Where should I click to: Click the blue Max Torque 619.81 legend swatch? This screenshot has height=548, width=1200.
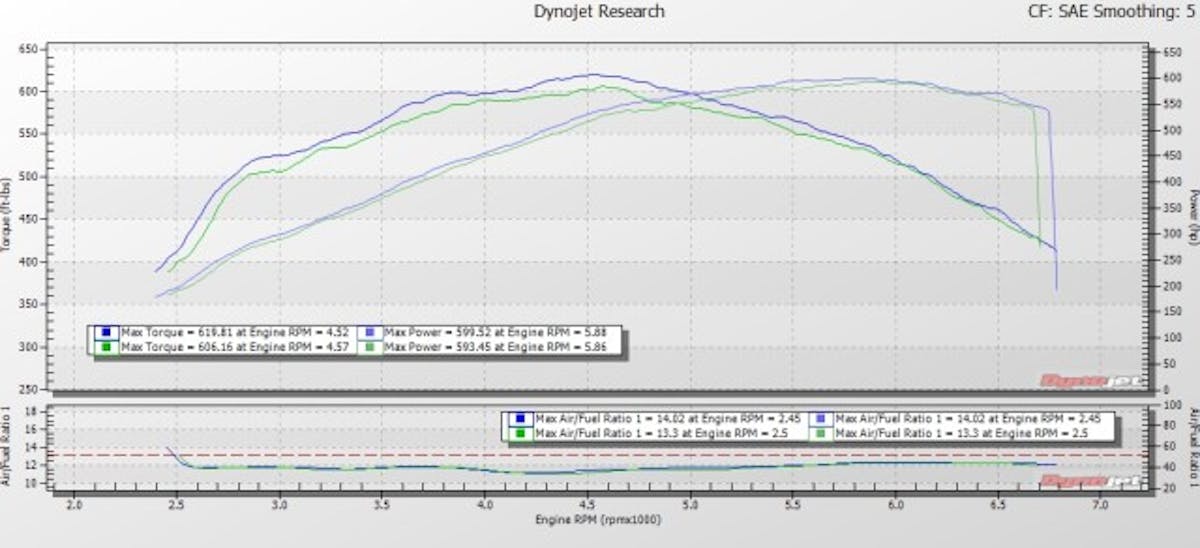pyautogui.click(x=105, y=331)
